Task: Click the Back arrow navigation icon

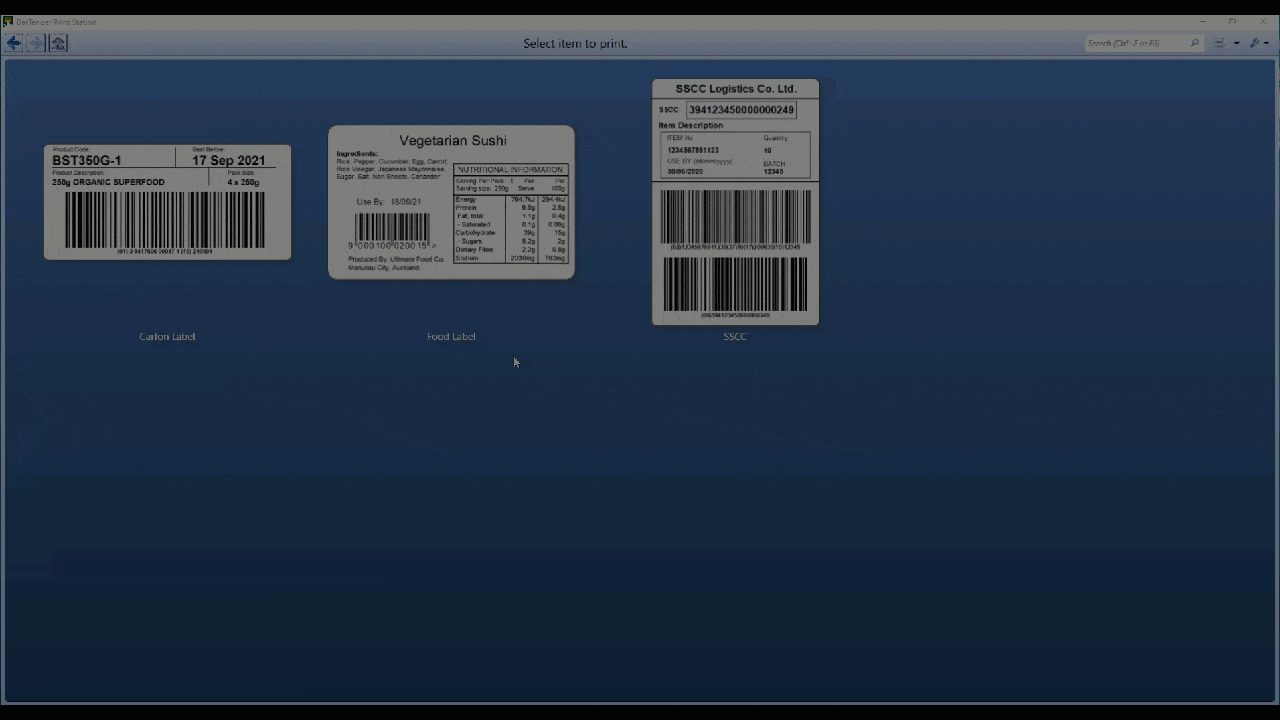Action: (14, 43)
